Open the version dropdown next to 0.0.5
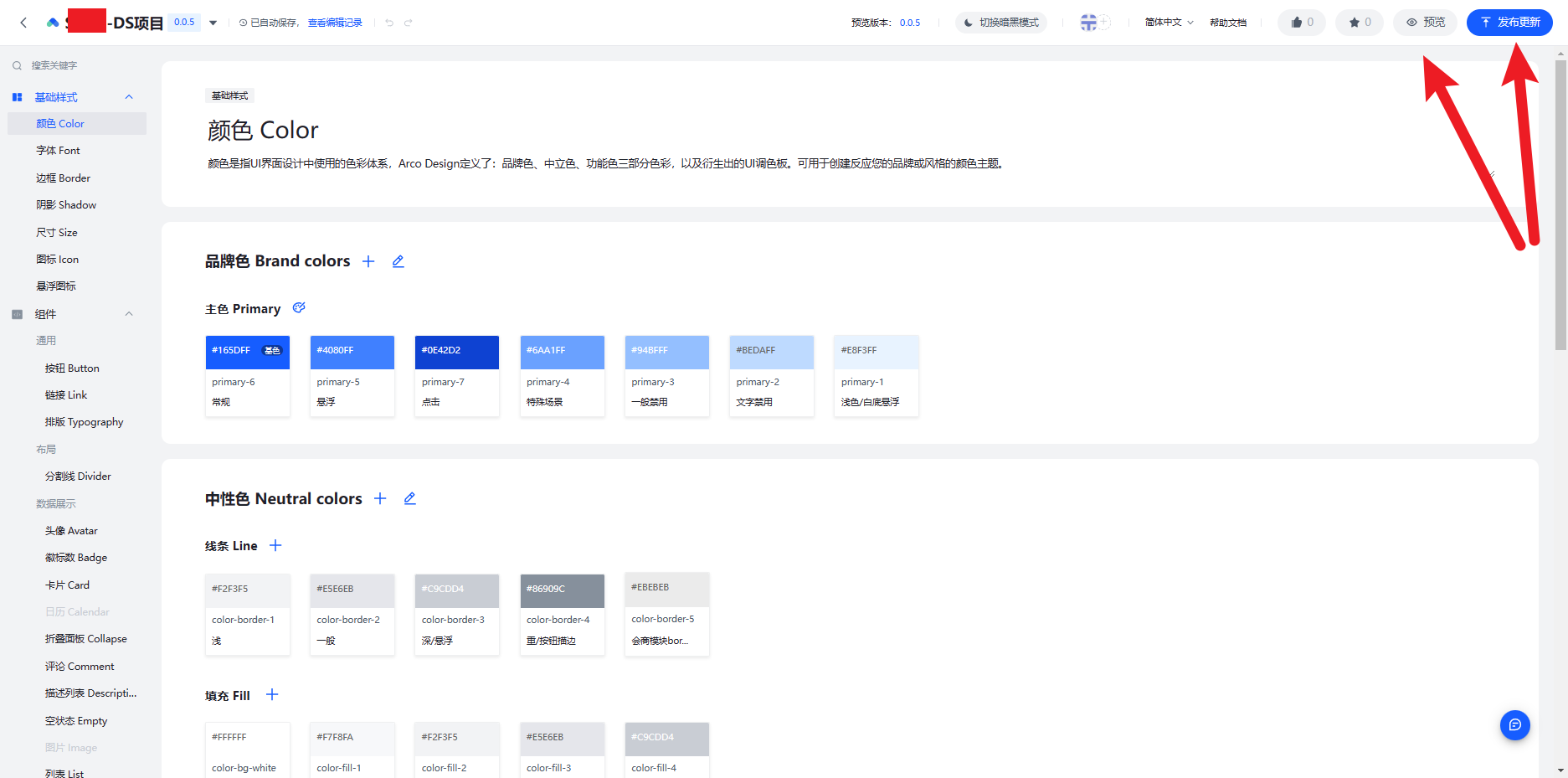This screenshot has height=778, width=1568. click(x=213, y=23)
